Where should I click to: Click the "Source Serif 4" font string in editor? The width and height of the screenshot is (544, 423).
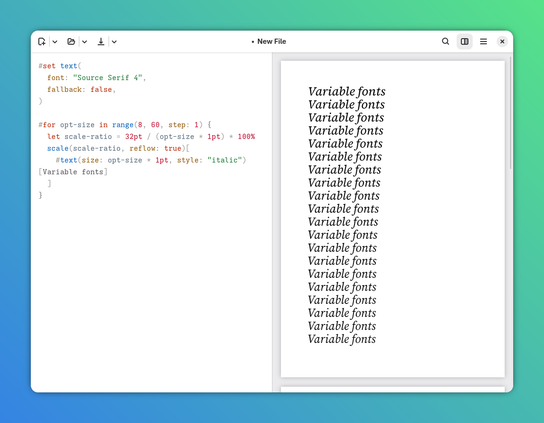[x=108, y=78]
